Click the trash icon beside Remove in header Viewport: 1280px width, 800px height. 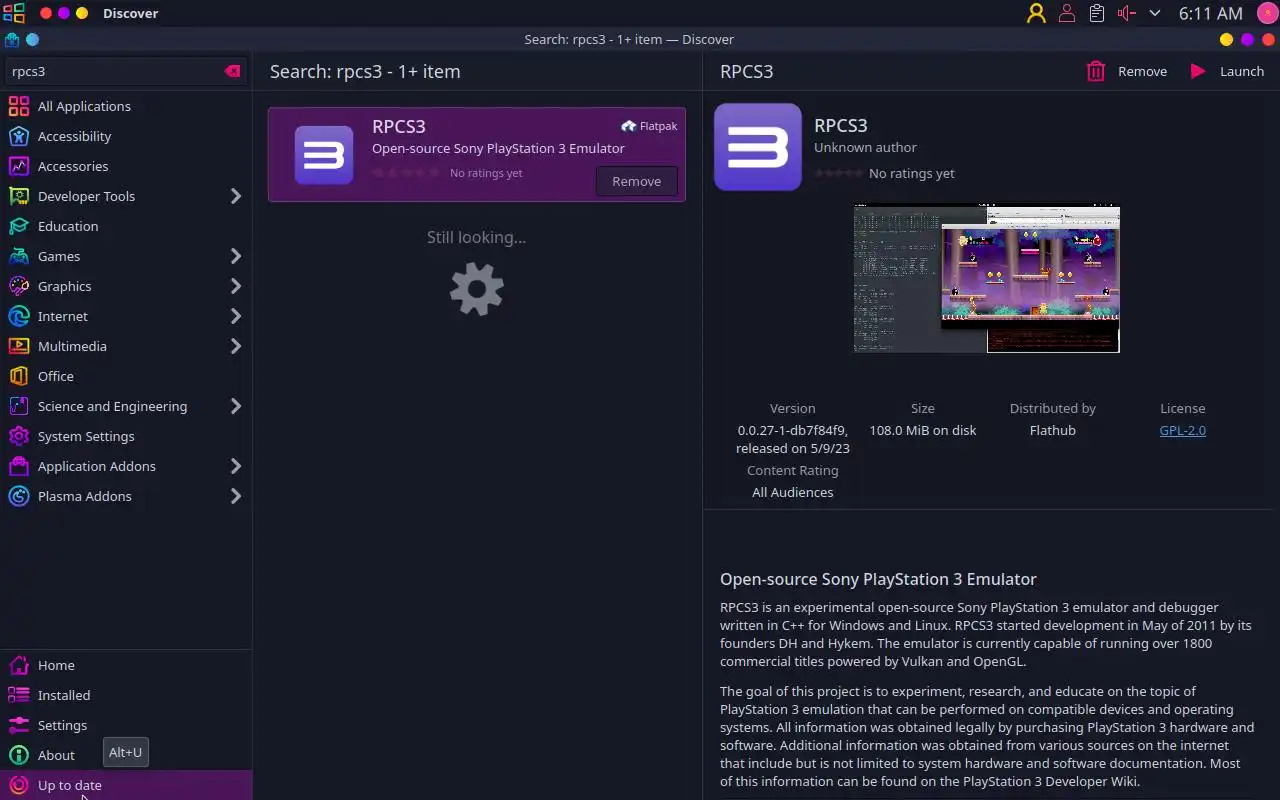pyautogui.click(x=1096, y=71)
